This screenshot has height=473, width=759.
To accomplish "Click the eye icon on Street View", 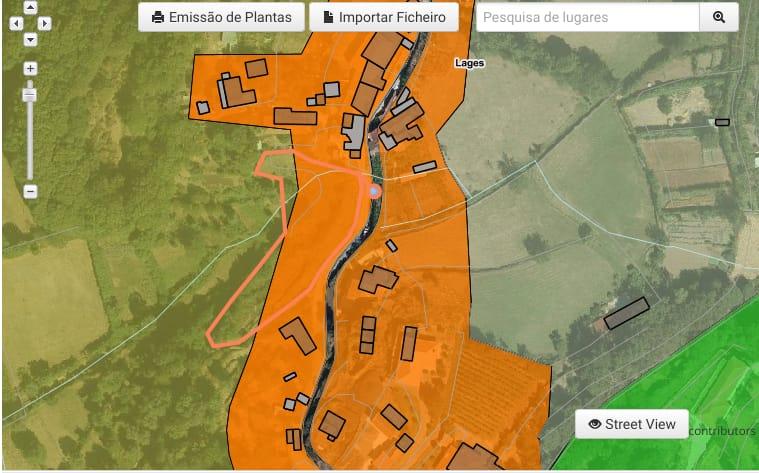I will pos(594,424).
